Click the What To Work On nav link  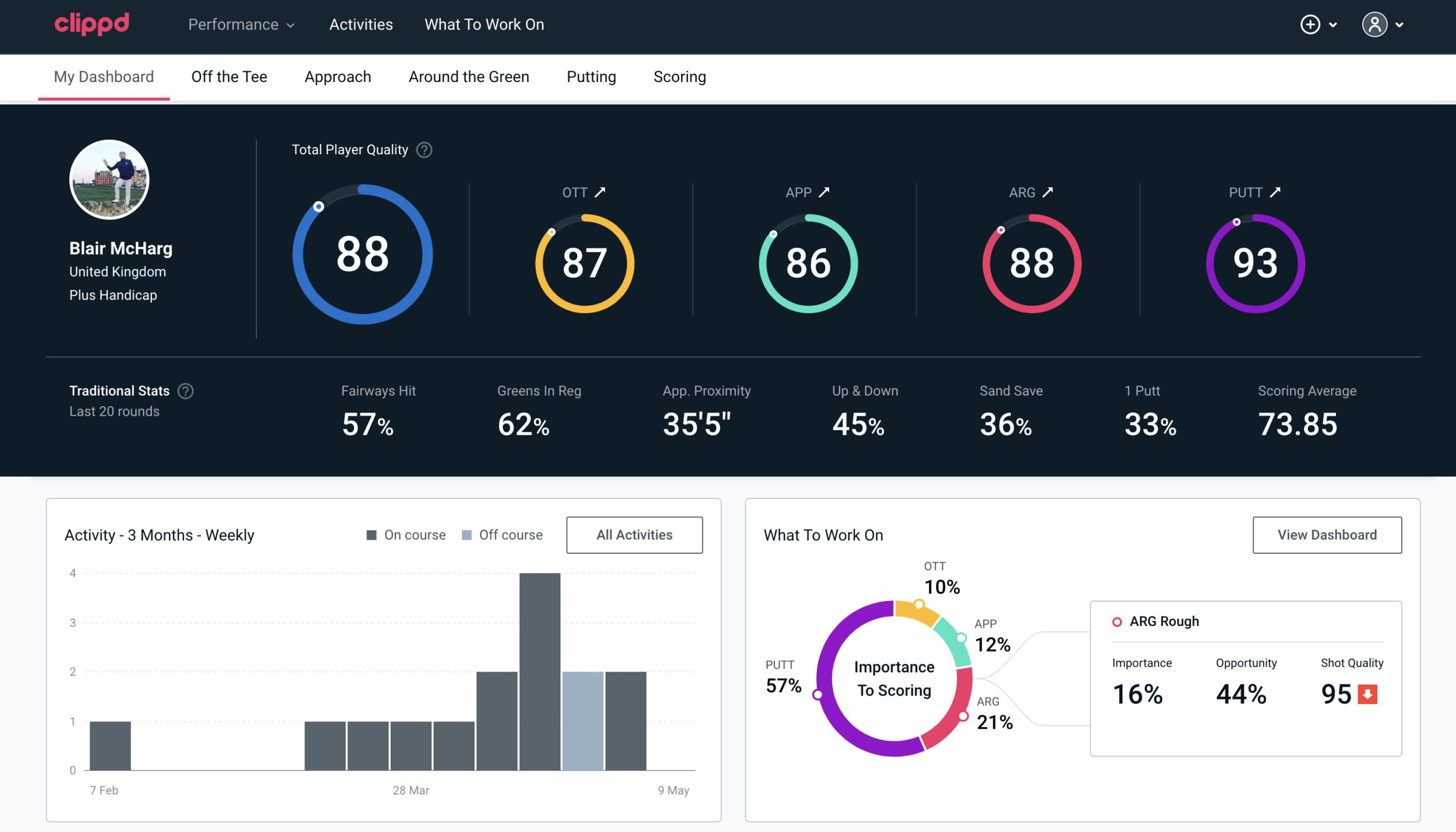point(483,25)
